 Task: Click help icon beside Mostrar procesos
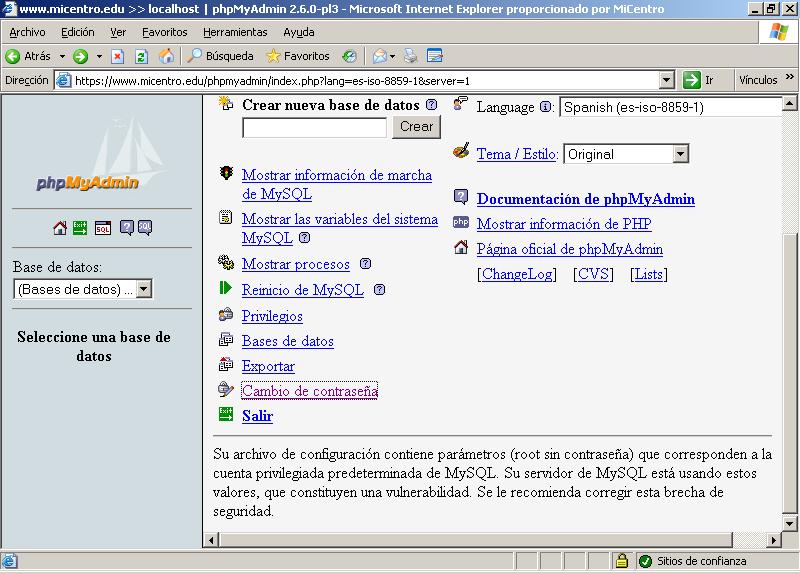click(365, 264)
